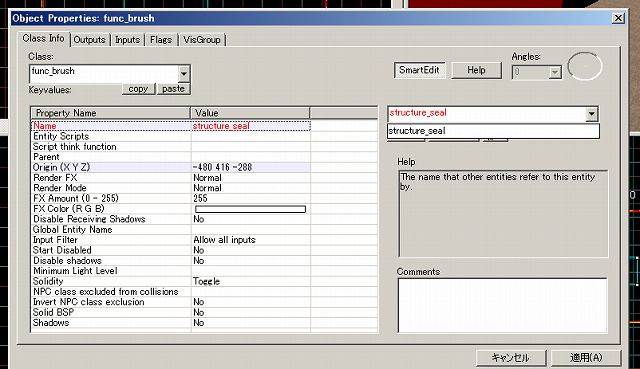
Task: Click the paste keyvalues button
Action: click(173, 89)
